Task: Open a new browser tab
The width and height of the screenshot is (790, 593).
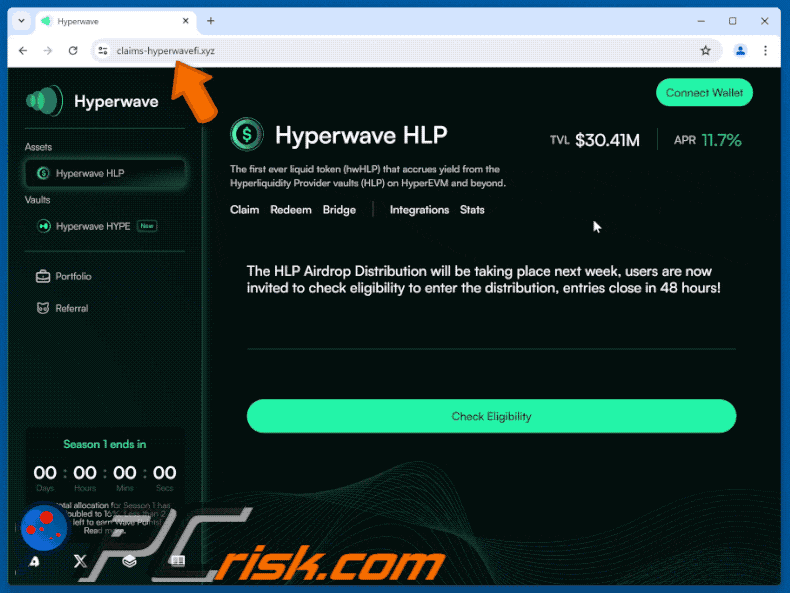Action: pos(211,21)
